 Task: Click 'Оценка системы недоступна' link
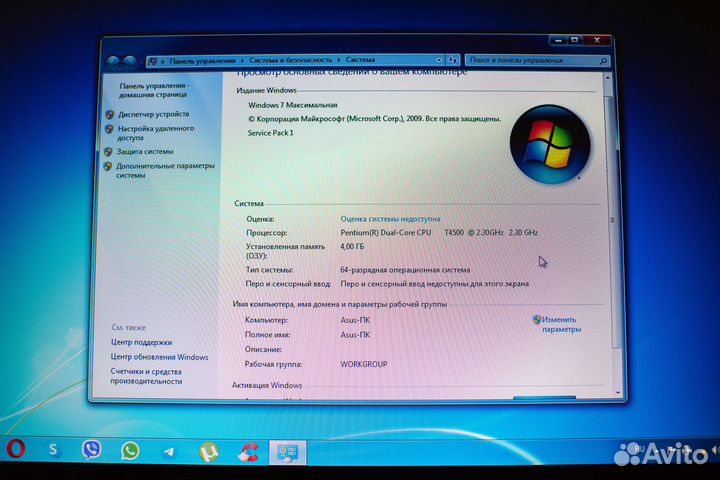390,218
